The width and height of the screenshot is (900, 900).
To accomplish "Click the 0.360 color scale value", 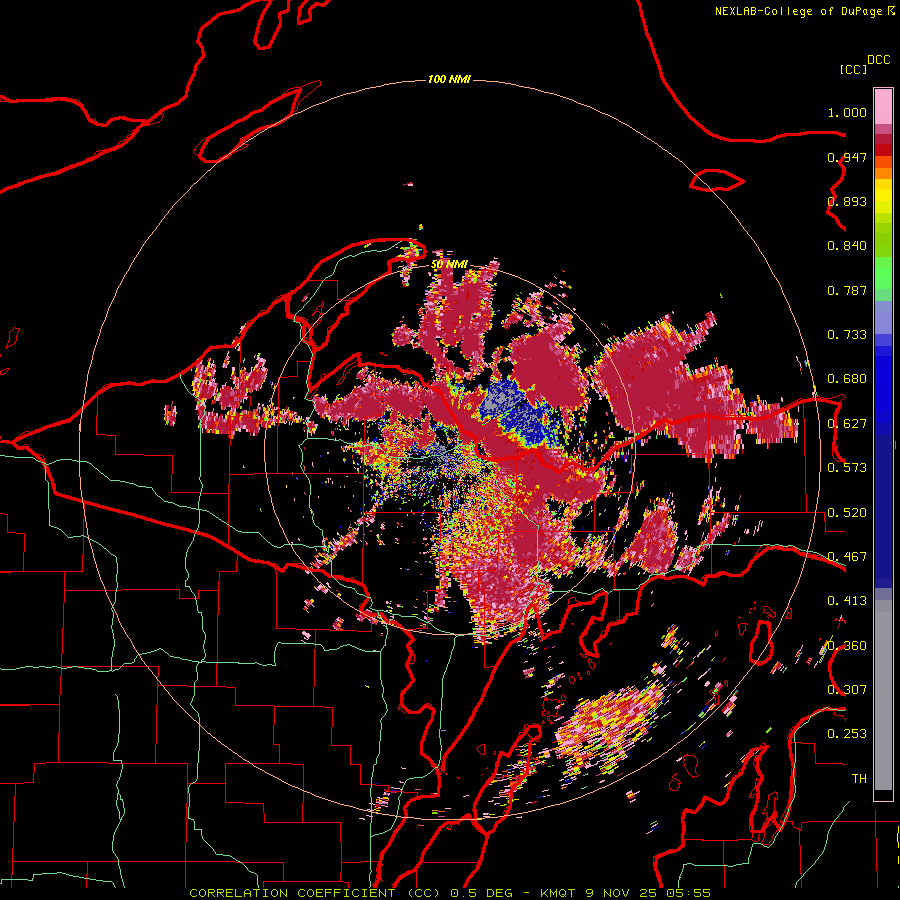I will pyautogui.click(x=847, y=646).
